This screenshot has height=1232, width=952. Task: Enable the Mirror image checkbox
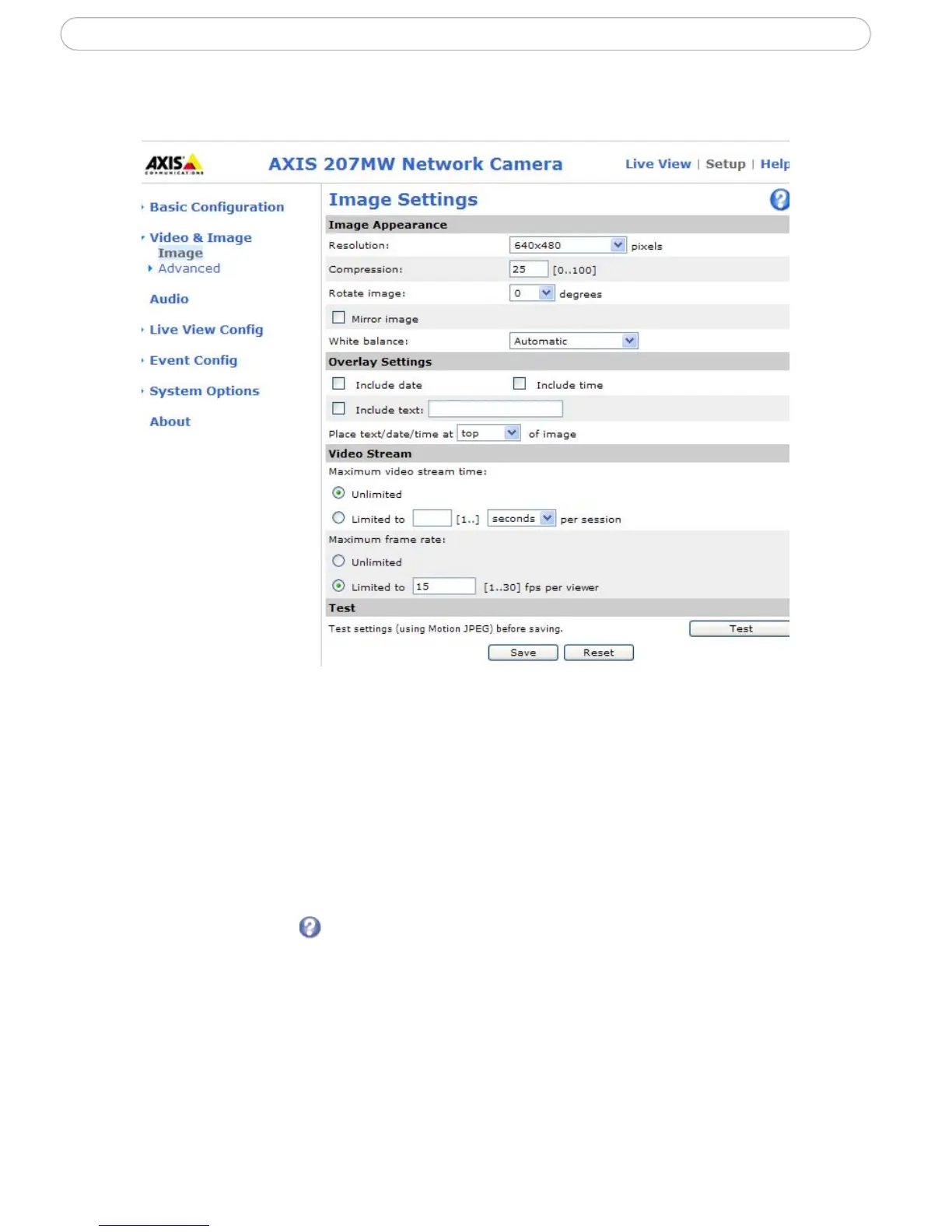click(338, 317)
